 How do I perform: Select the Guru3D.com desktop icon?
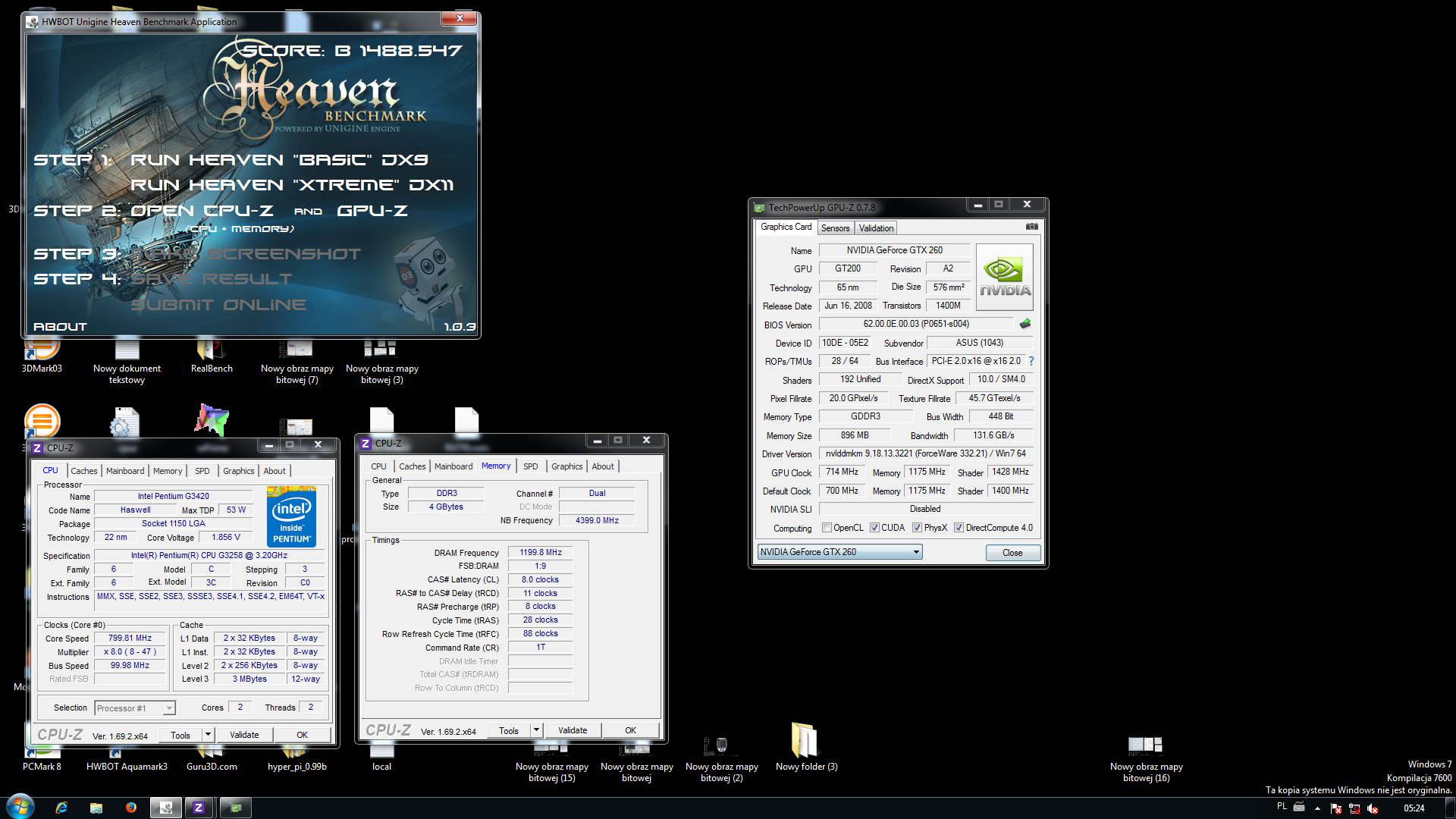(x=212, y=760)
